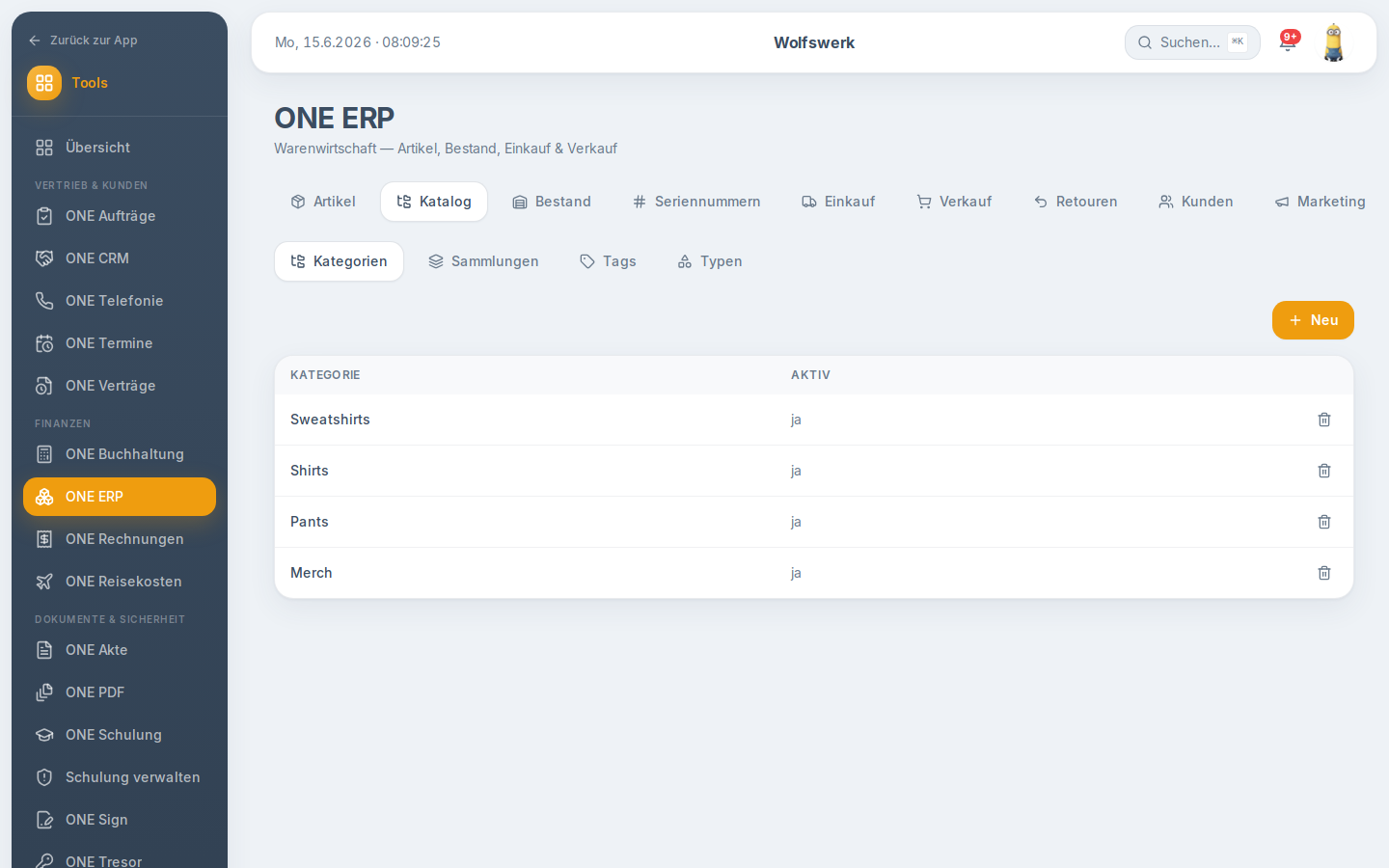Click the Tools grid icon
1389x868 pixels.
pos(44,83)
